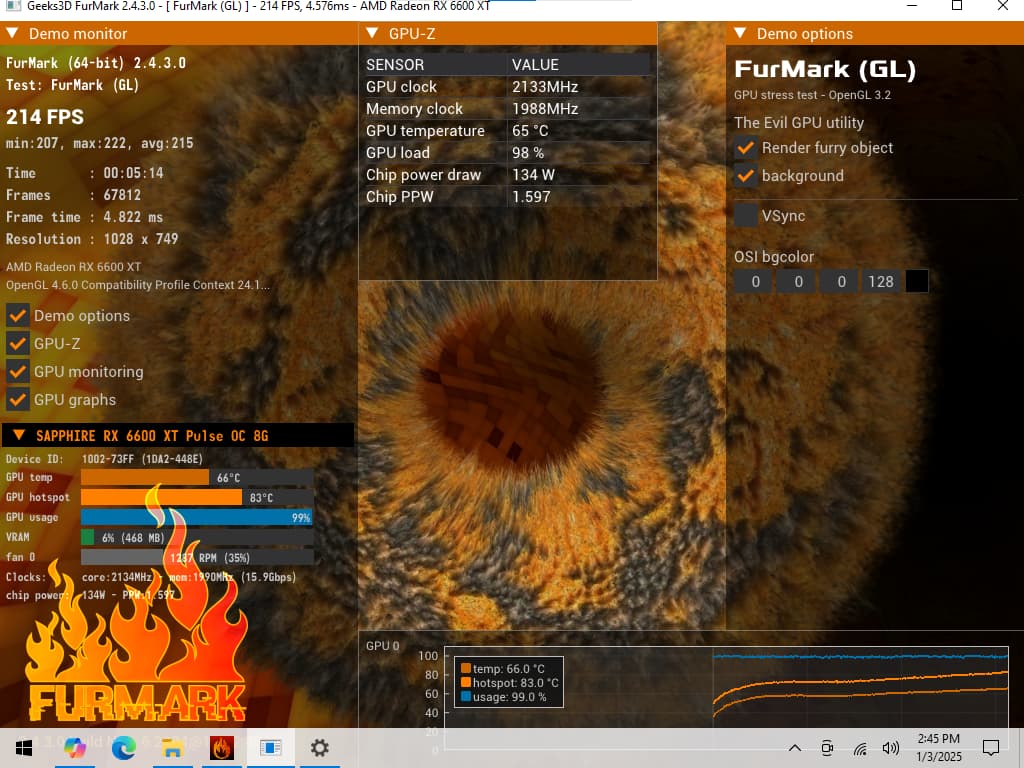The image size is (1024, 768).
Task: Disable the Render furry object option
Action: pyautogui.click(x=745, y=147)
